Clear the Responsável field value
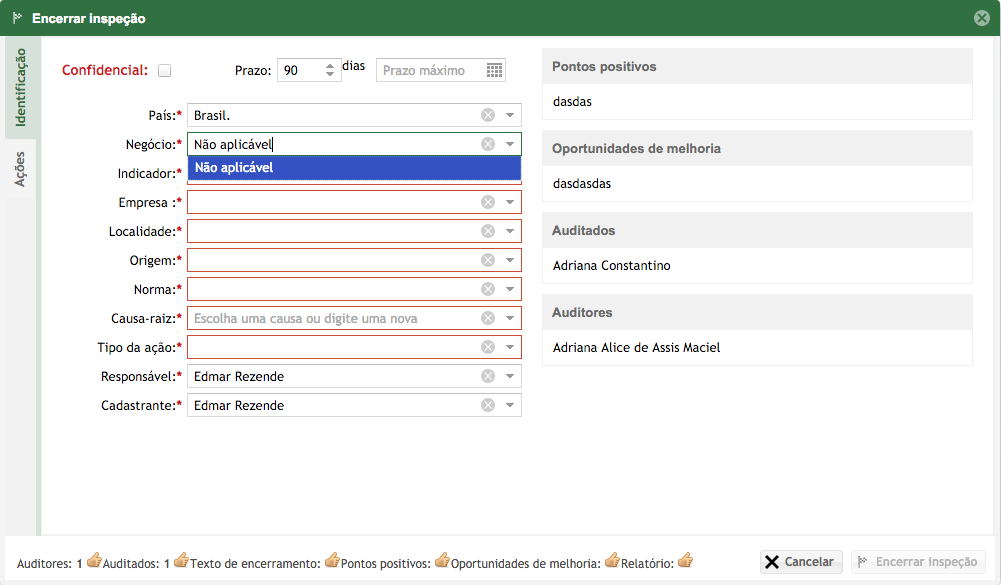The width and height of the screenshot is (1001, 585). [x=488, y=376]
